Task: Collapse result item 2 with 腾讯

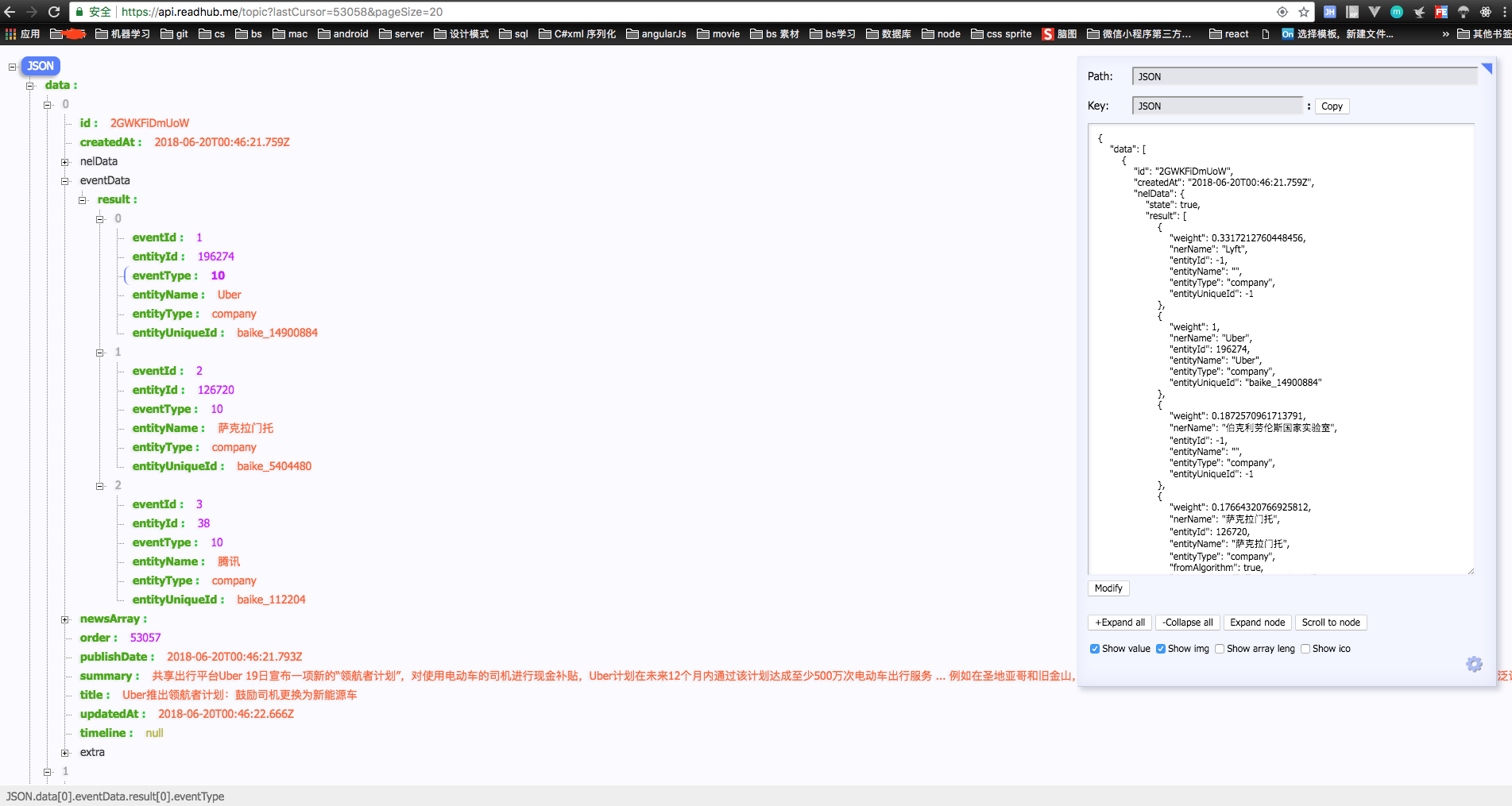Action: [x=100, y=486]
